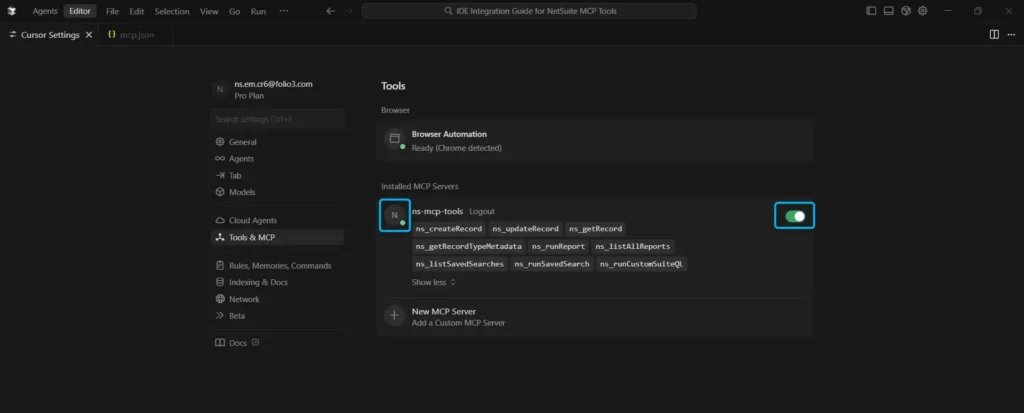The image size is (1024, 413).
Task: Navigate back with the left arrow
Action: coord(330,11)
